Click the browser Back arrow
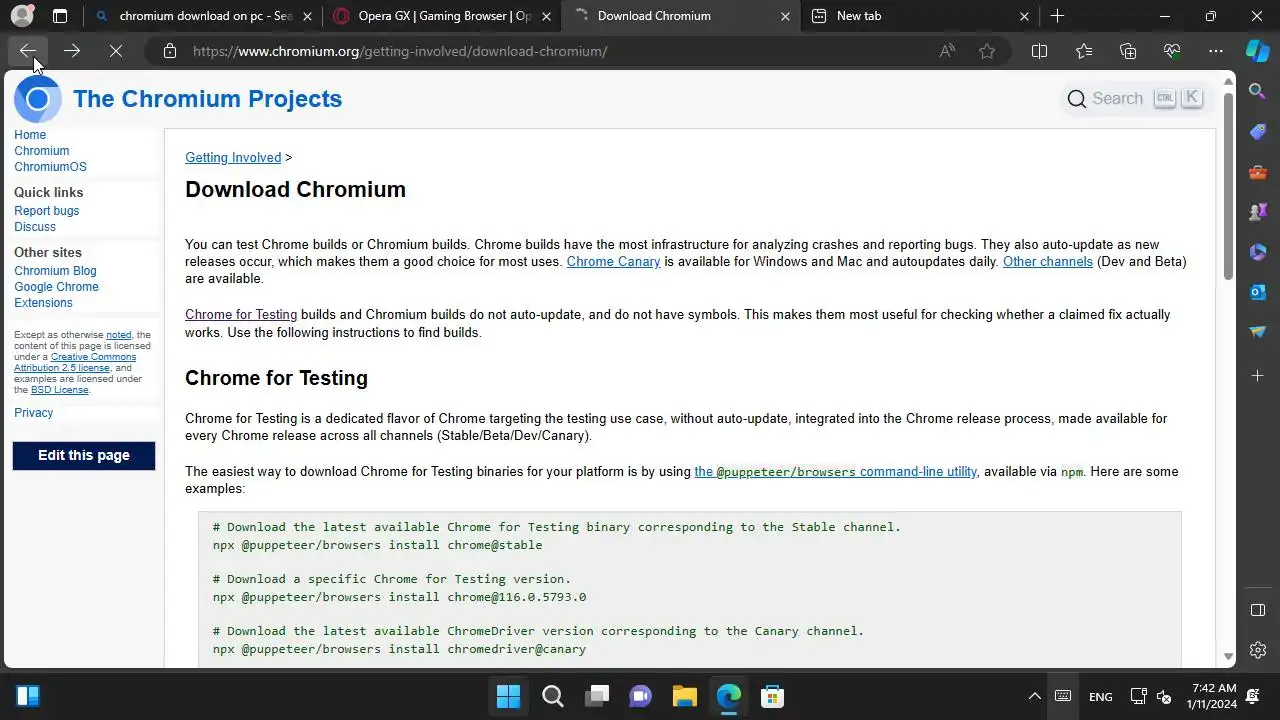The width and height of the screenshot is (1280, 720). click(x=28, y=51)
